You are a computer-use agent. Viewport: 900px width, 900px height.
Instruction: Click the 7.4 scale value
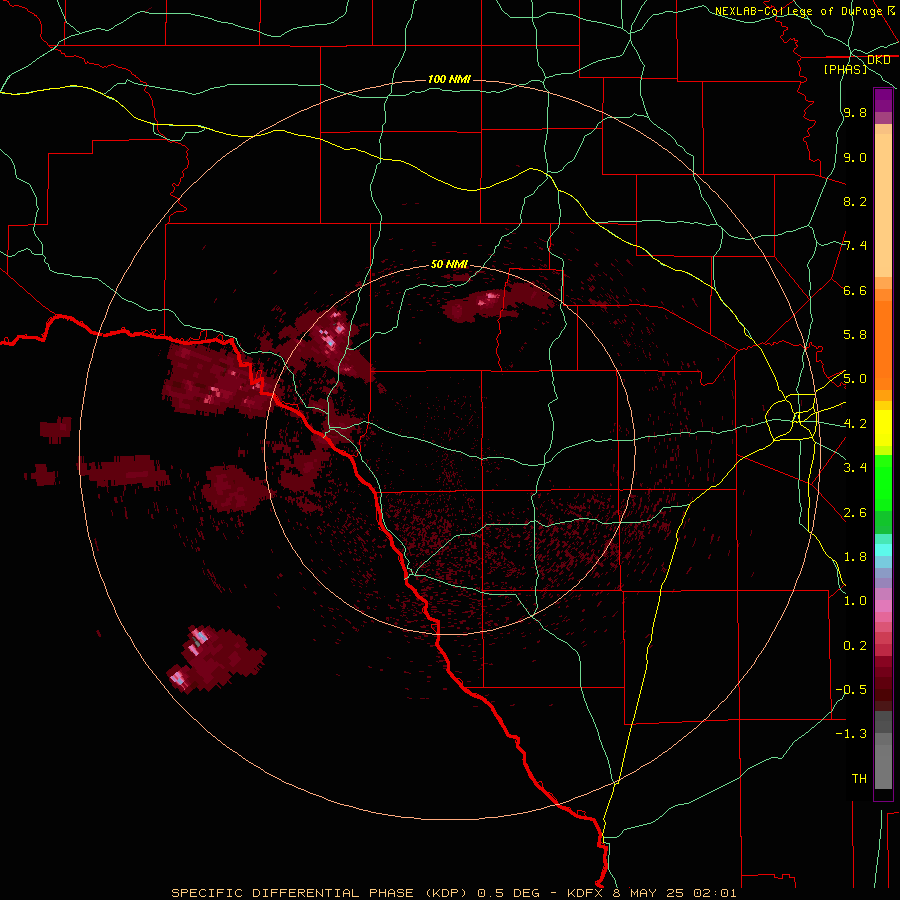[855, 246]
